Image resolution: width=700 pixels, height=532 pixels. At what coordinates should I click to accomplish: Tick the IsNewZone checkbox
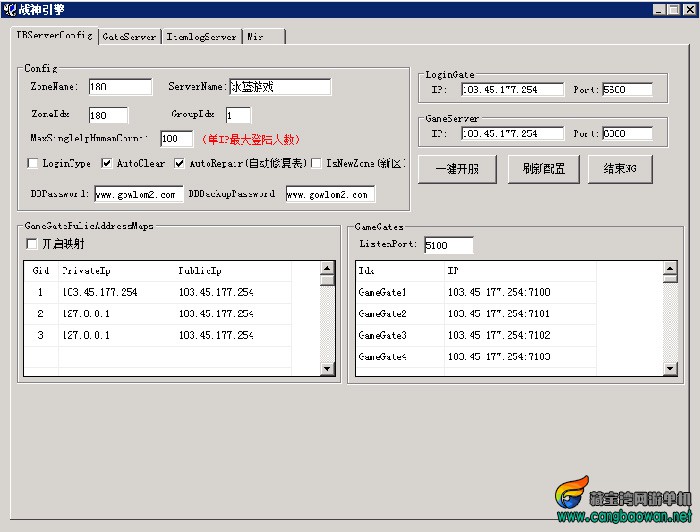pos(316,163)
